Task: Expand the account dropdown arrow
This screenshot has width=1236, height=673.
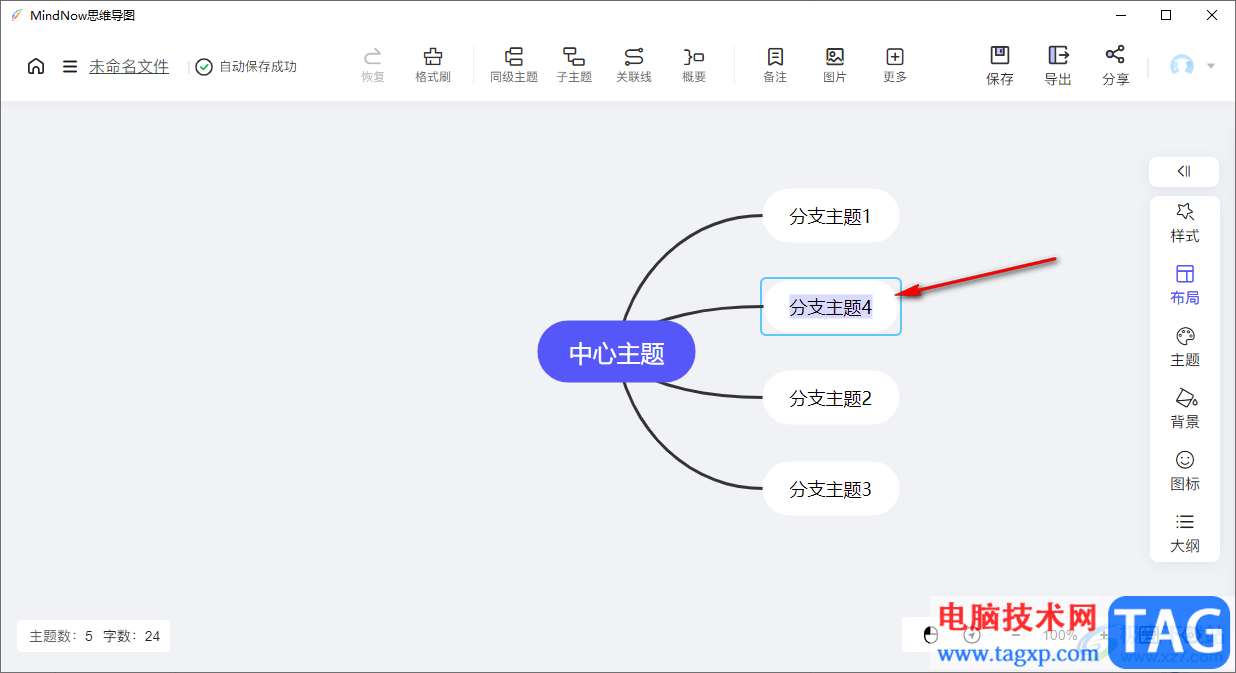Action: (x=1211, y=66)
